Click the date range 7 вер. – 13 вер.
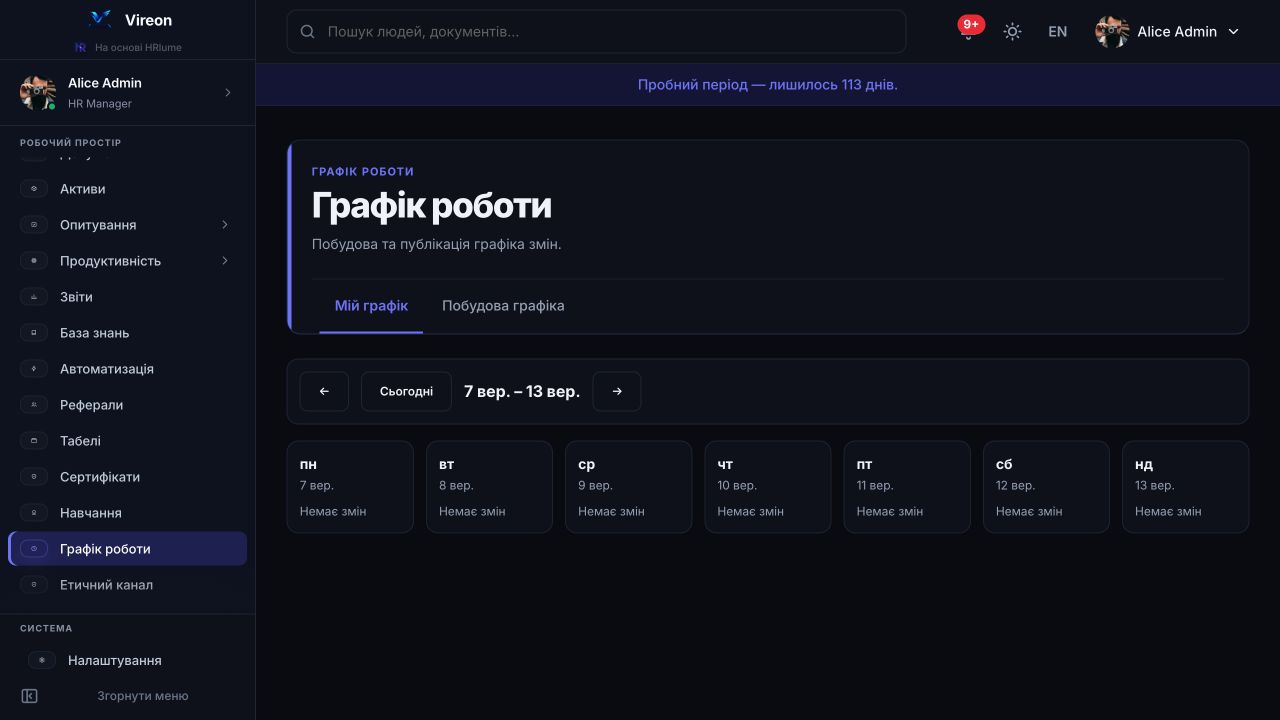The image size is (1280, 720). pyautogui.click(x=522, y=392)
